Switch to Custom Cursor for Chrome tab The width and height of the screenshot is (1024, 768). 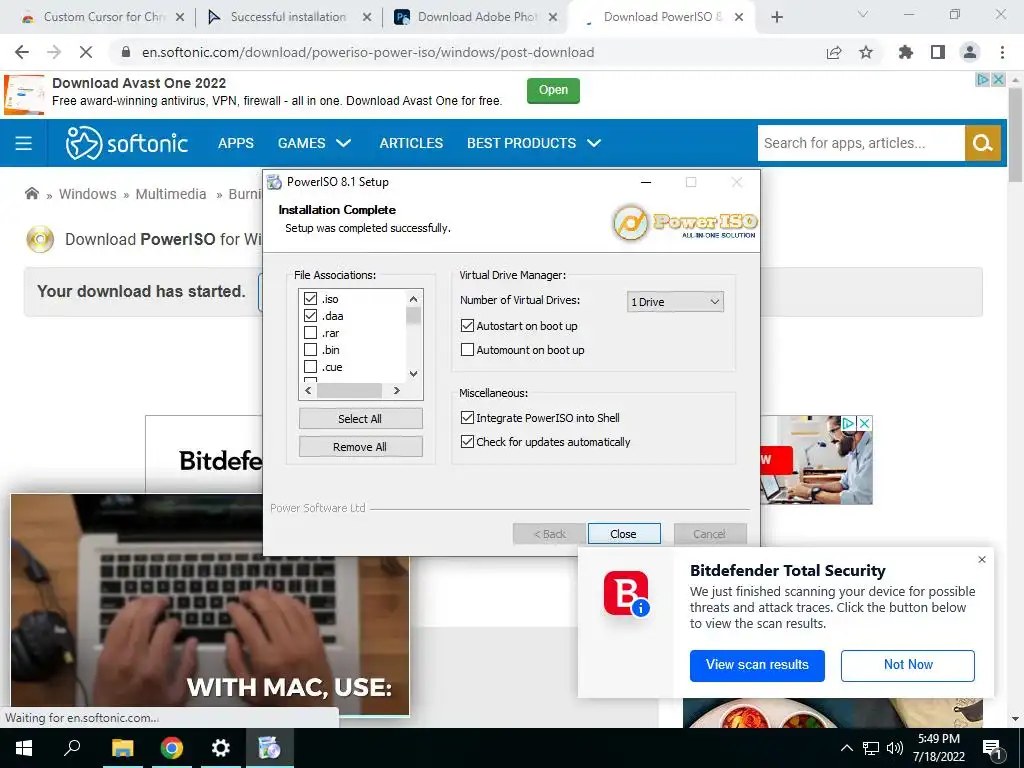pyautogui.click(x=101, y=17)
